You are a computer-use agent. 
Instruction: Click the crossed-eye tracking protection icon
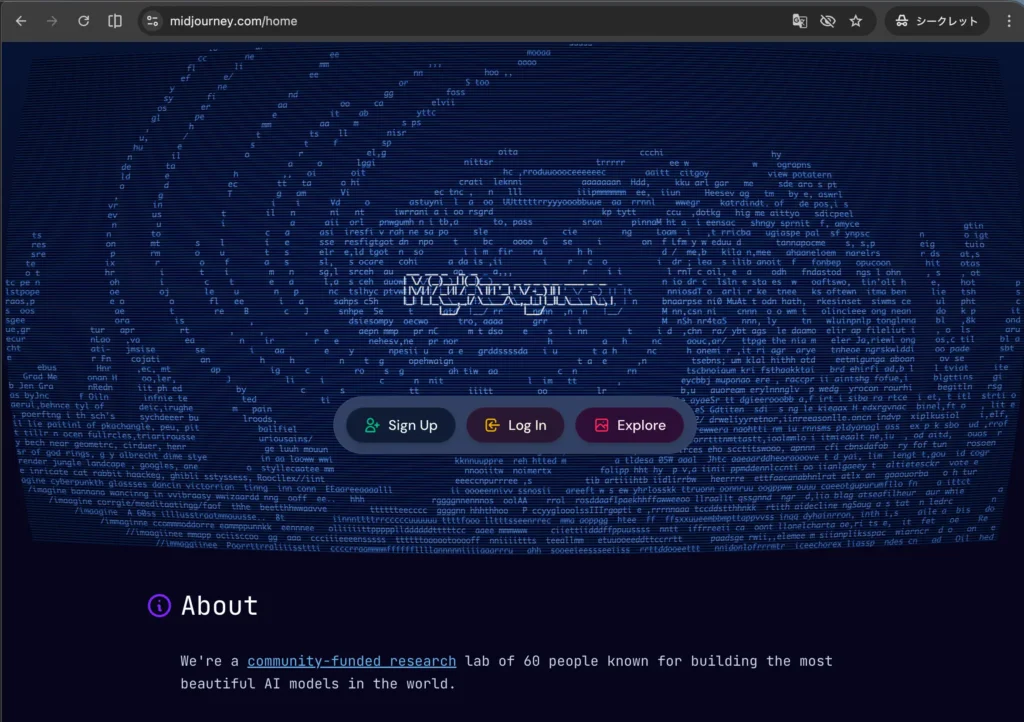click(x=827, y=21)
